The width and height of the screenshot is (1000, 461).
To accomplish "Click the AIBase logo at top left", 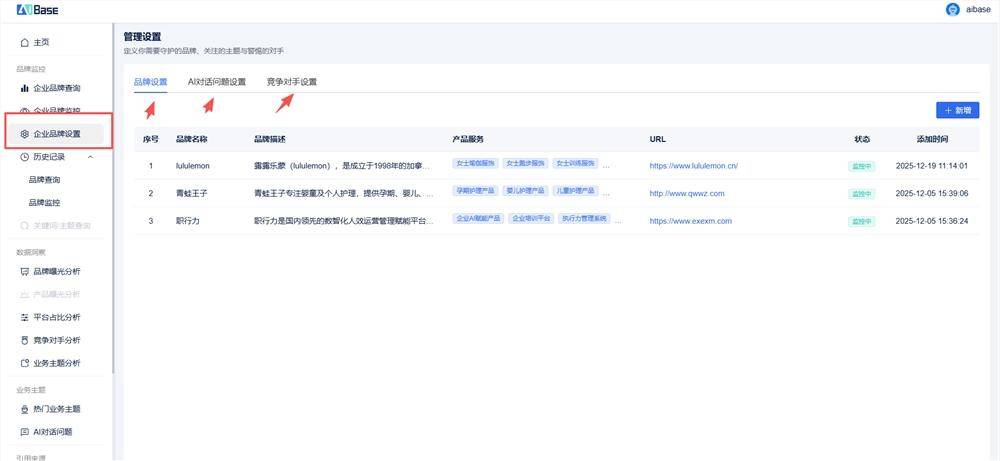I will tap(37, 10).
